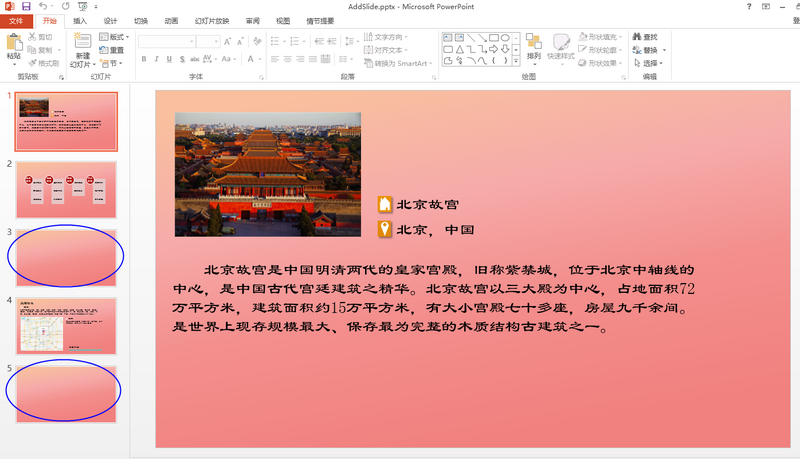The height and width of the screenshot is (459, 800).
Task: Click the Quick Styles (快速样式) button
Action: [561, 47]
